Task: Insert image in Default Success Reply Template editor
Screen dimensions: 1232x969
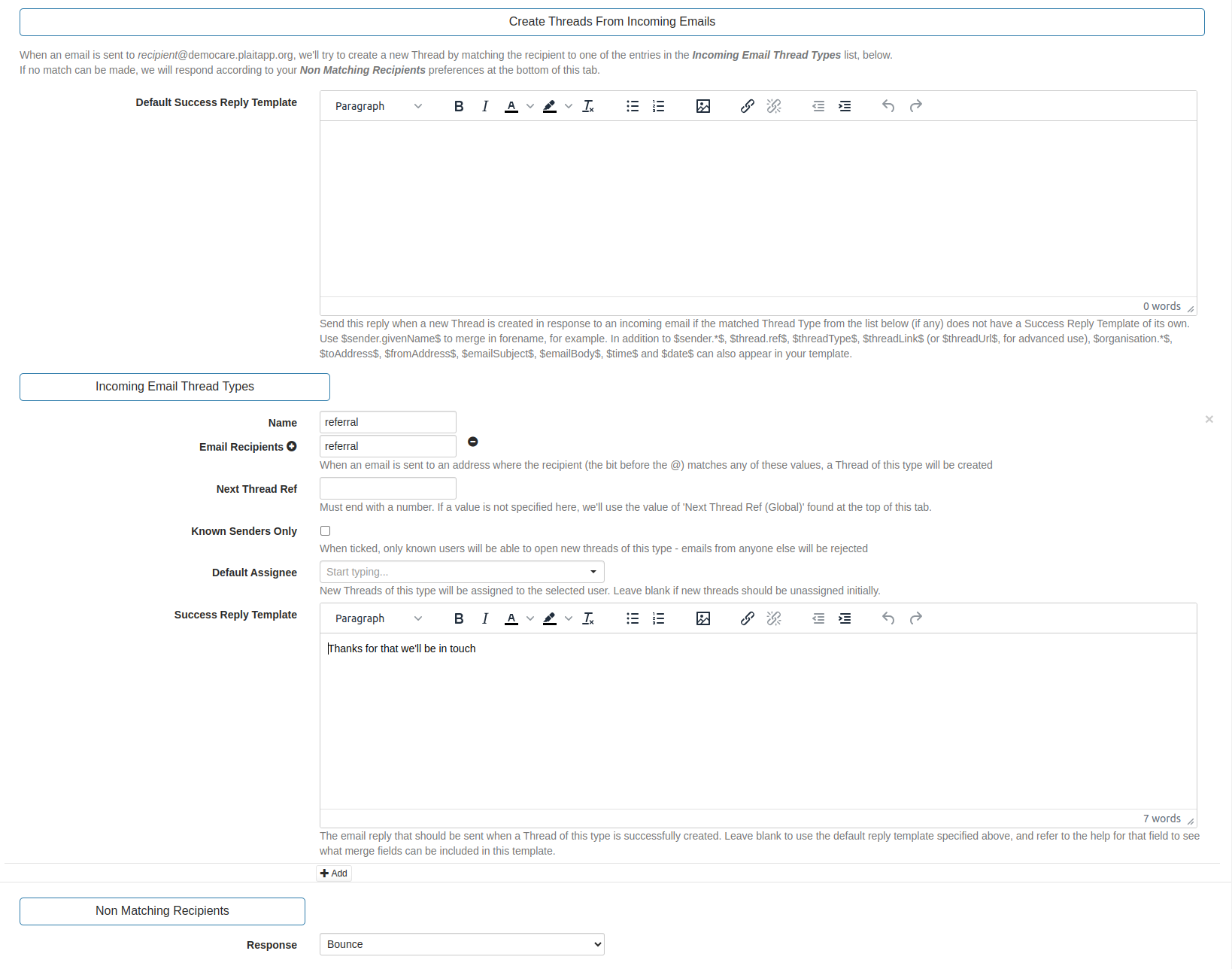Action: coord(703,106)
